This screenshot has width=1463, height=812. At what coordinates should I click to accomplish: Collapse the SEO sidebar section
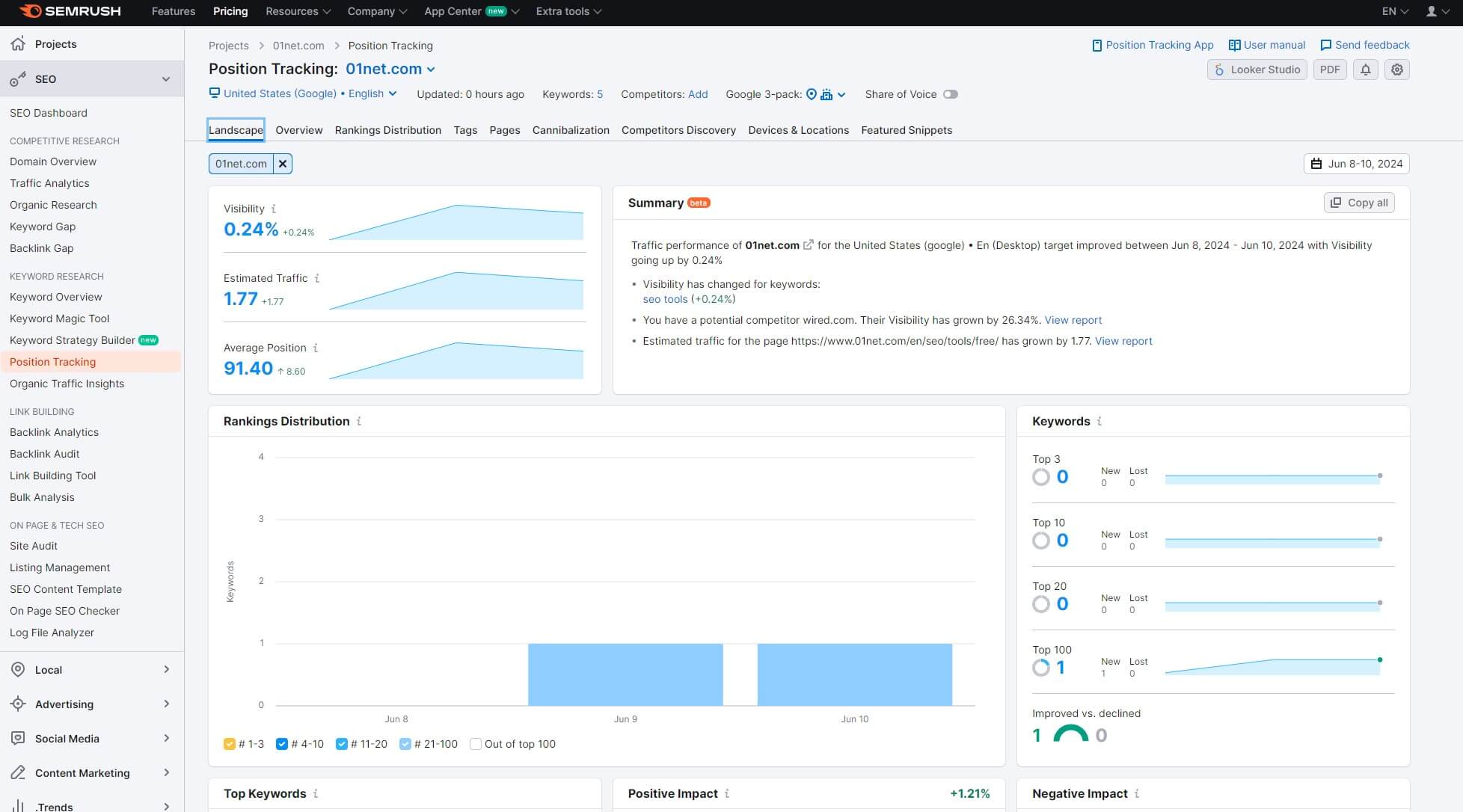click(166, 79)
